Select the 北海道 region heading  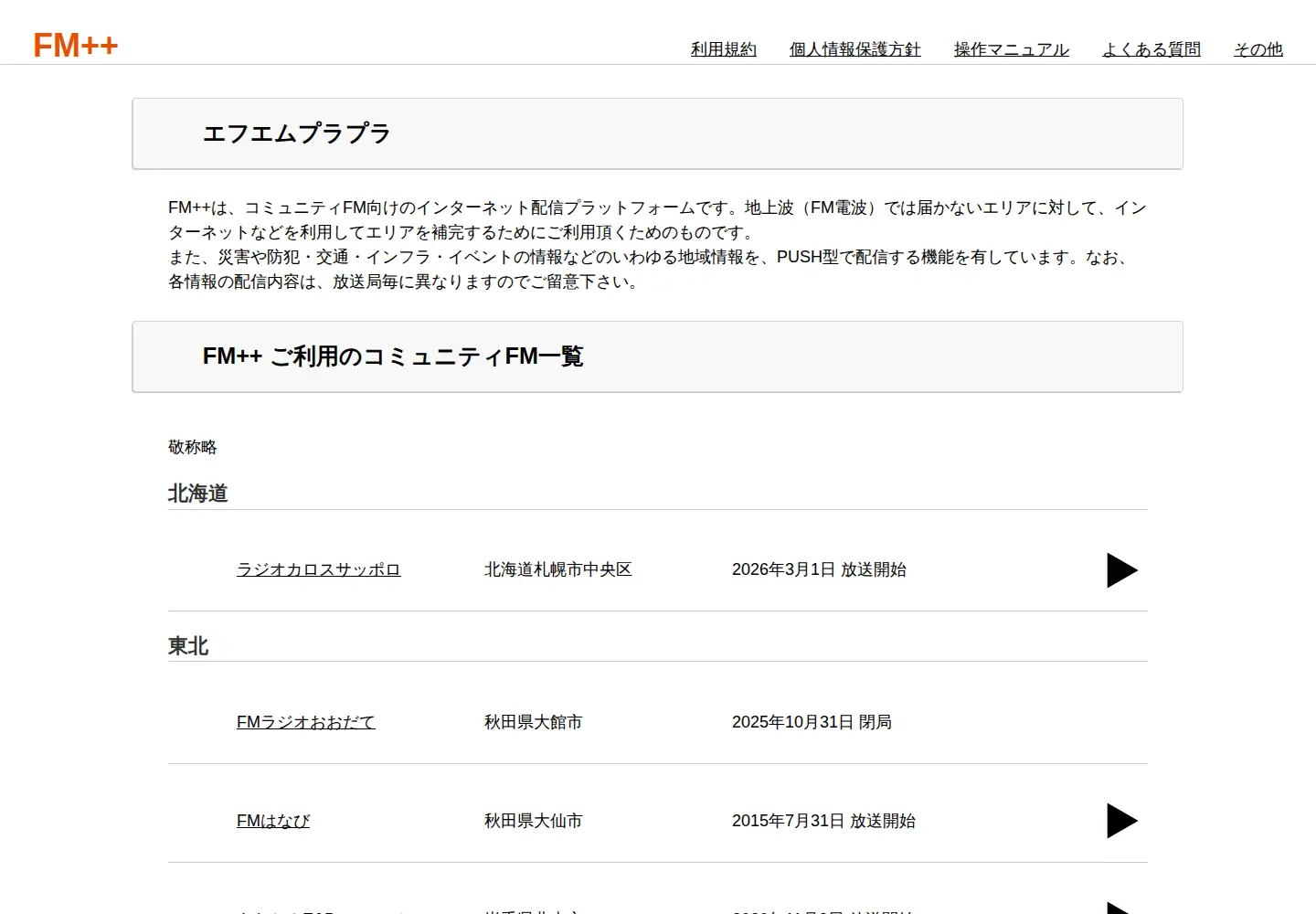(198, 494)
